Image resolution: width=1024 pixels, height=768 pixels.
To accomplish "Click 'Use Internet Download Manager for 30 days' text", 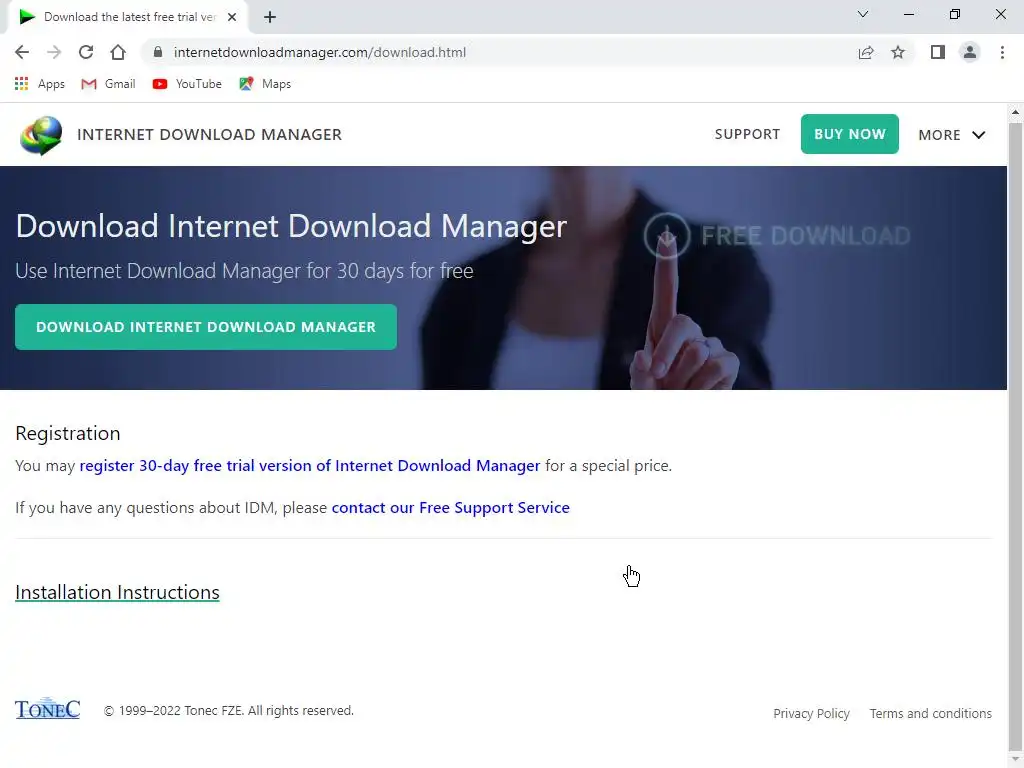I will click(244, 270).
